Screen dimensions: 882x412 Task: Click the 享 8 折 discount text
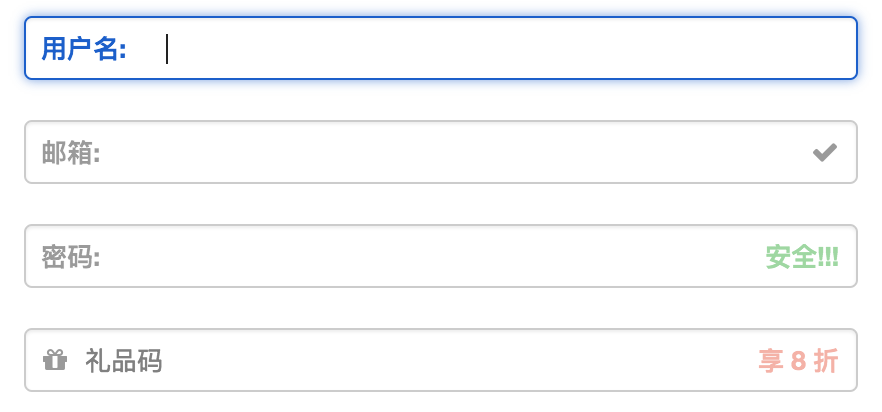pos(798,361)
